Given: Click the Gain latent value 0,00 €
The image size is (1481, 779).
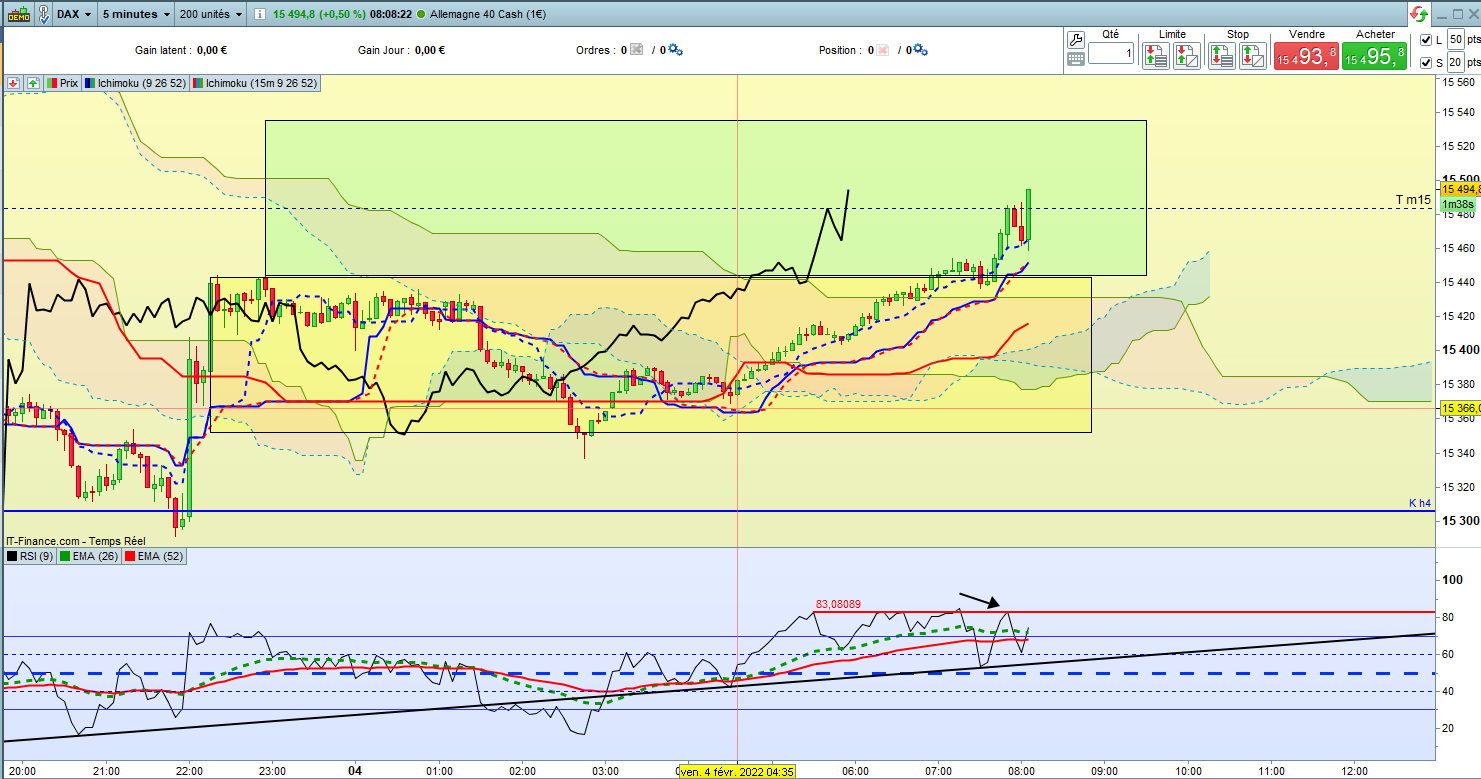Looking at the screenshot, I should (212, 50).
